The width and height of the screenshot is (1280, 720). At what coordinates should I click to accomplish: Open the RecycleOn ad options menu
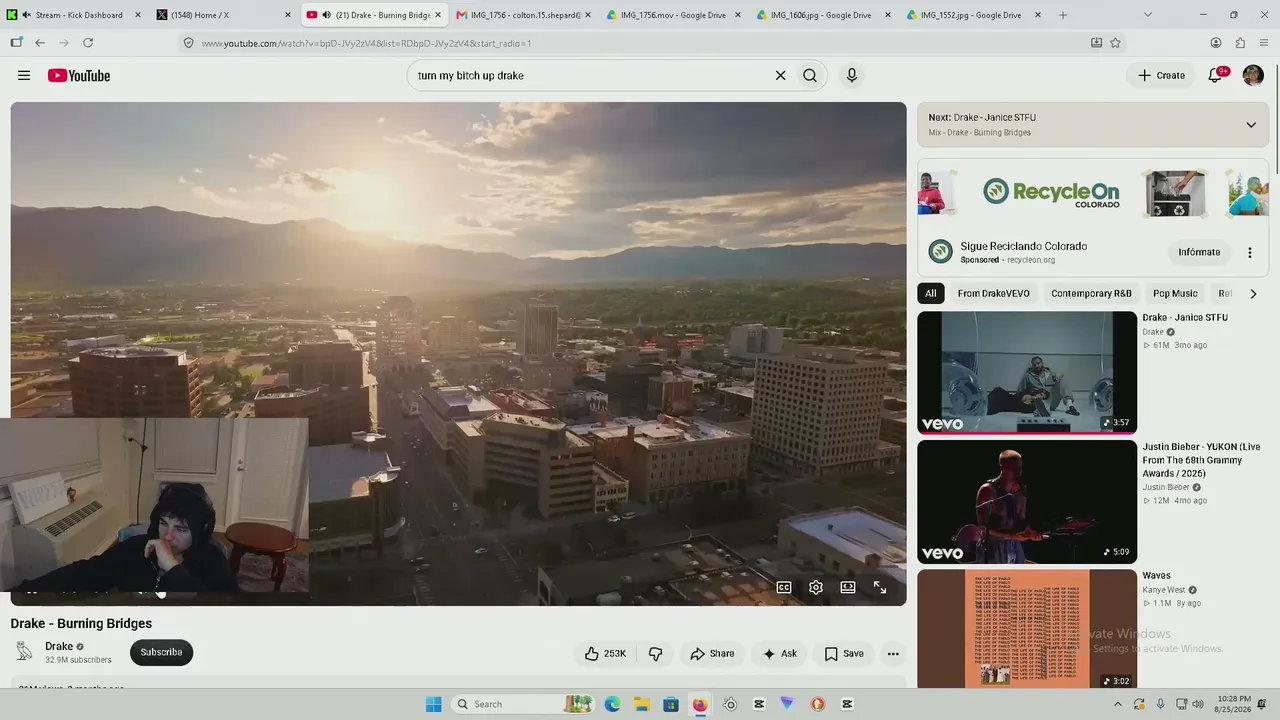pos(1249,253)
